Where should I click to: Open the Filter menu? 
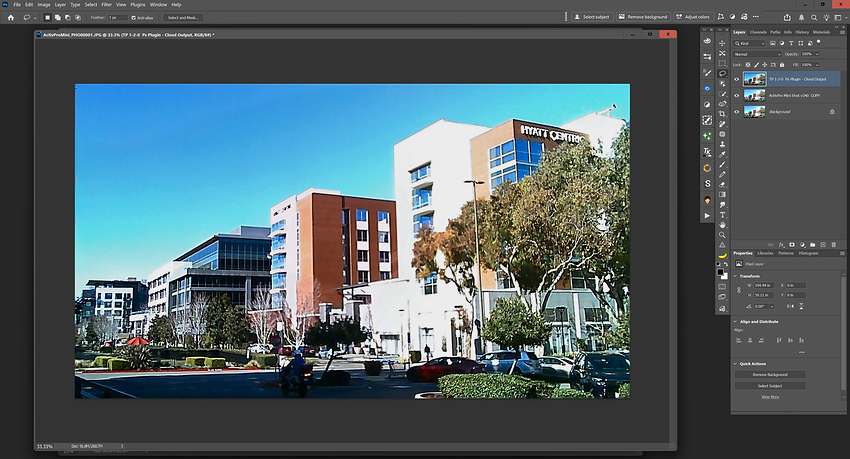pos(106,4)
